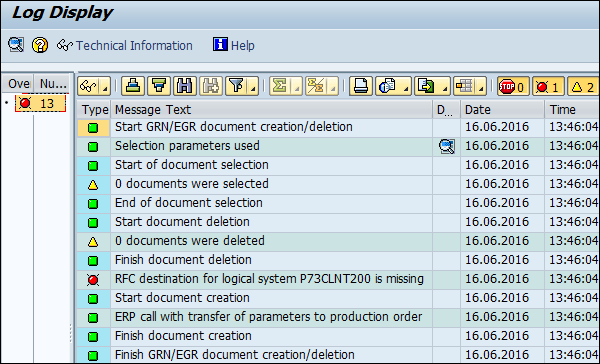Click the Export icon
This screenshot has width=600, height=364.
pyautogui.click(x=427, y=86)
